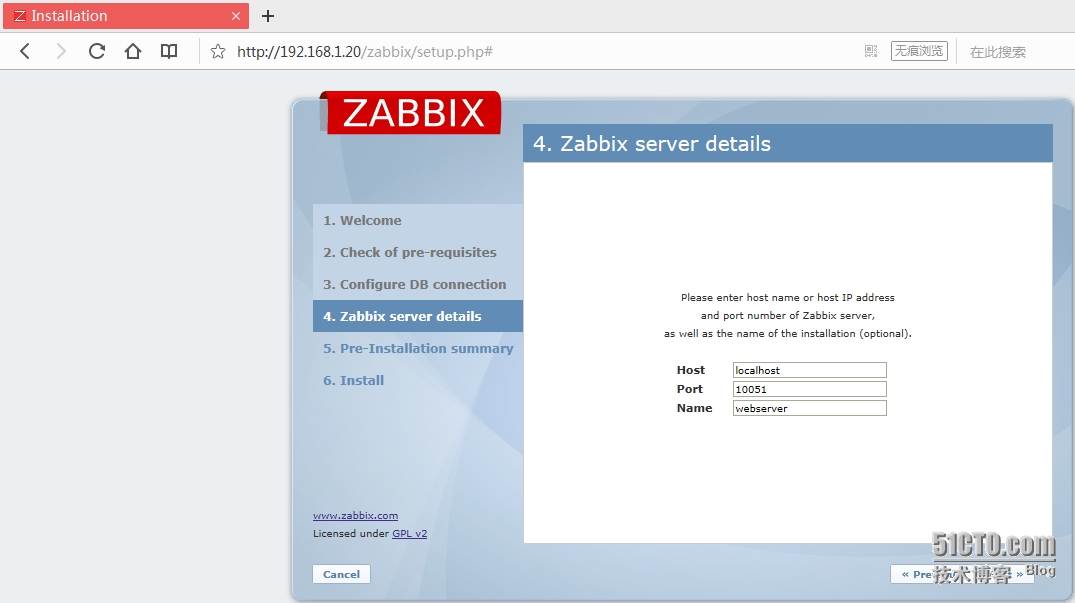
Task: Select step 6. Install
Action: 354,380
